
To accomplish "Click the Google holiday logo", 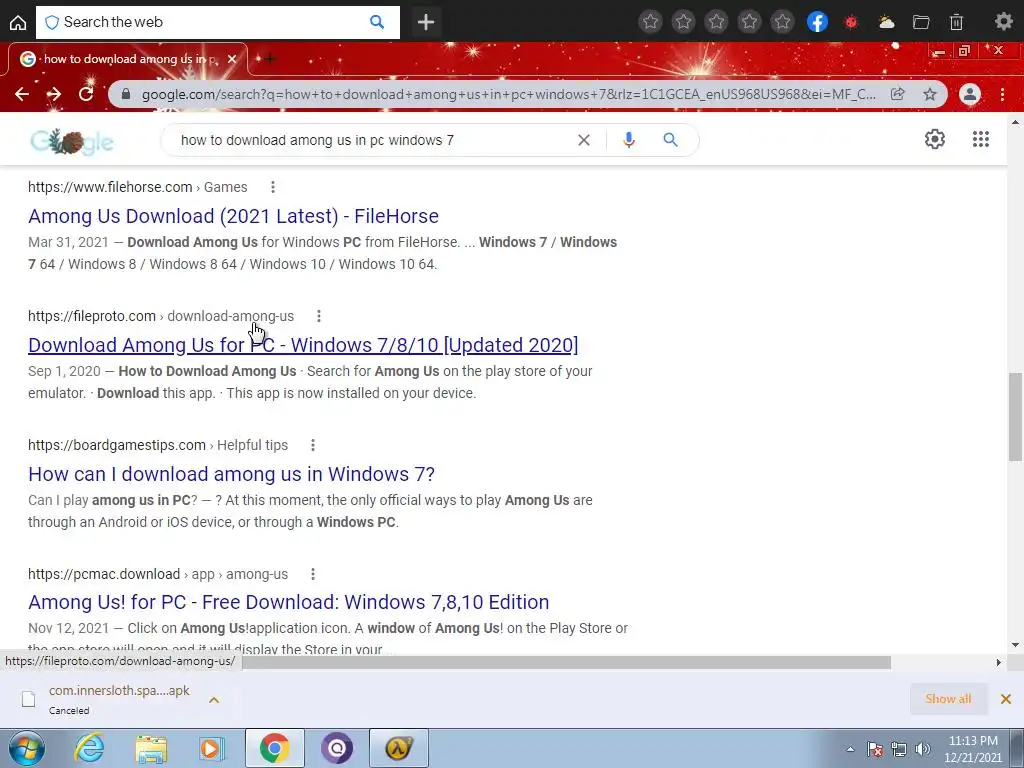I will (x=72, y=140).
